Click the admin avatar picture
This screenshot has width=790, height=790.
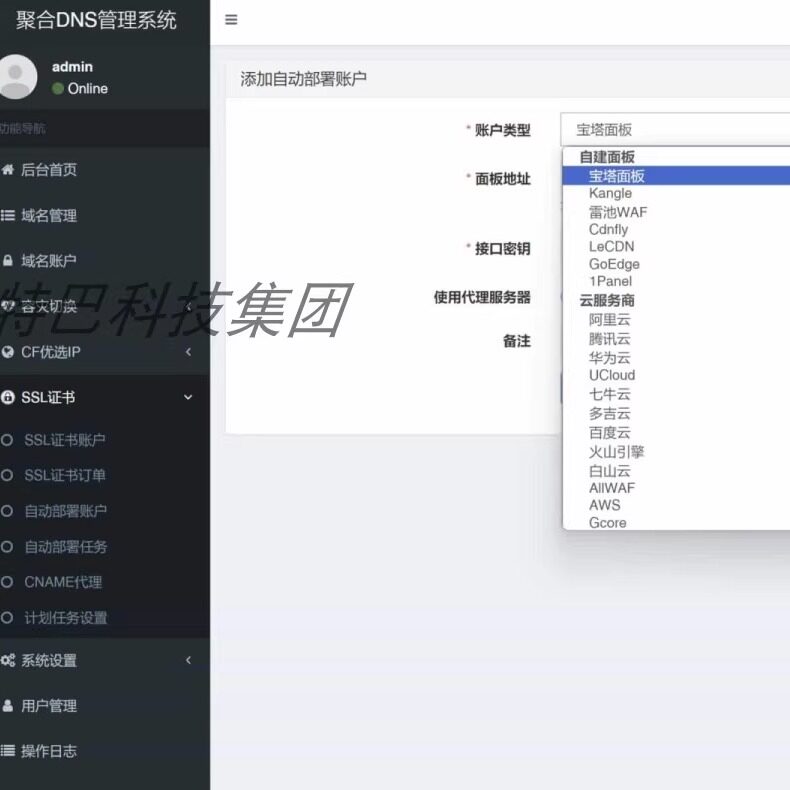click(17, 77)
